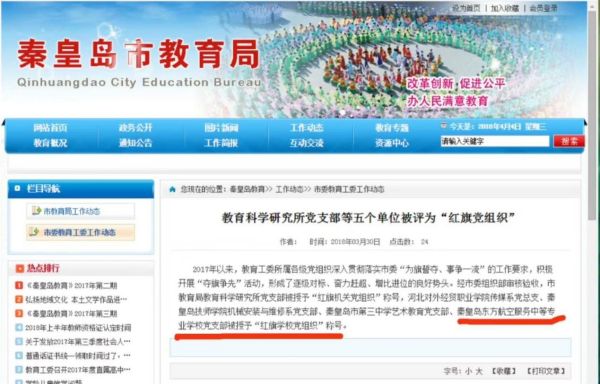Click the 改革创新 促进公平 banner slogan

[x=456, y=84]
